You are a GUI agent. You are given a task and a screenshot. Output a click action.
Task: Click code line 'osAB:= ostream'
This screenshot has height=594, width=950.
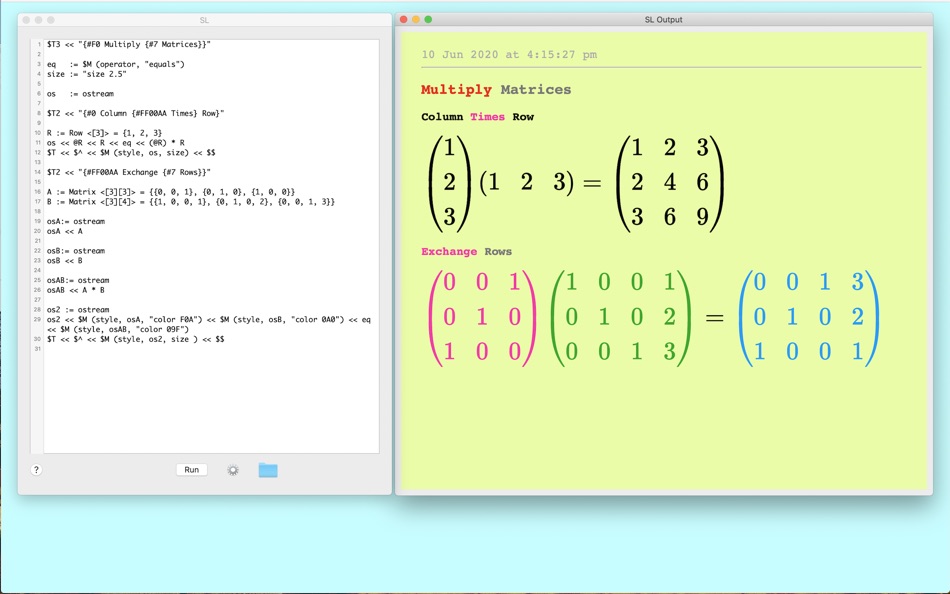pyautogui.click(x=78, y=280)
